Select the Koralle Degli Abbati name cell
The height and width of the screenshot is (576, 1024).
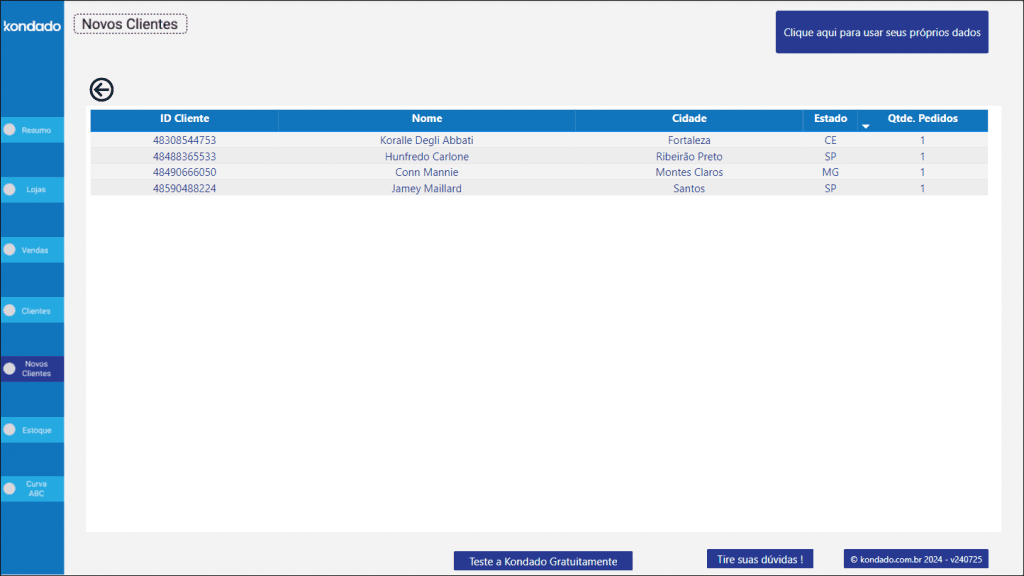[x=426, y=141]
